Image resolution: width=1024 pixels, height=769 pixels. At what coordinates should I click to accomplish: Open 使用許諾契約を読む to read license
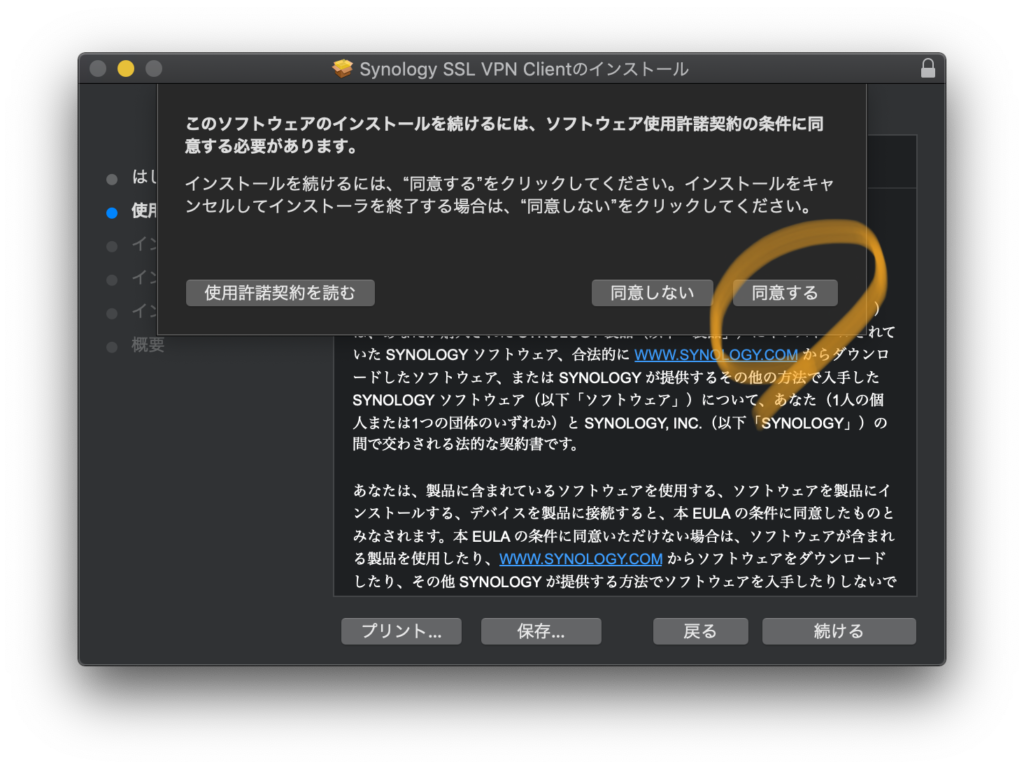279,293
